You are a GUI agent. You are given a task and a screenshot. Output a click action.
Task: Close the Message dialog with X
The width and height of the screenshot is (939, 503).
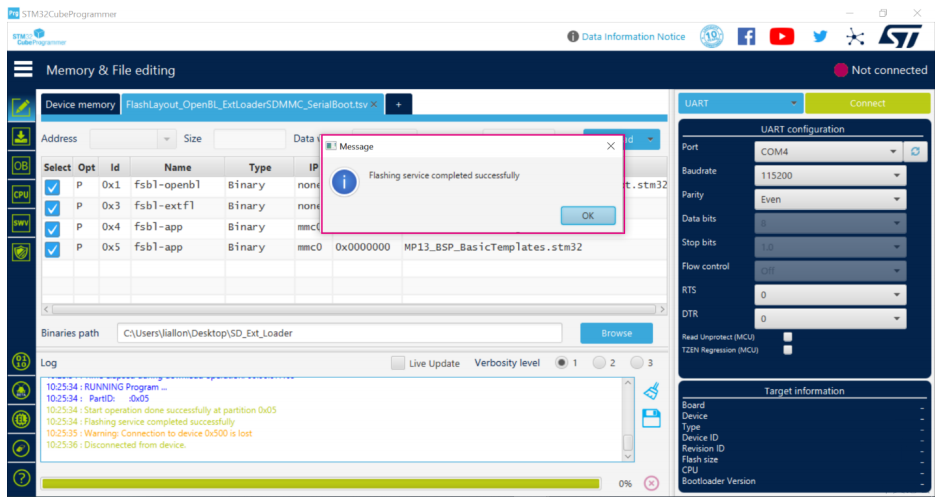611,146
